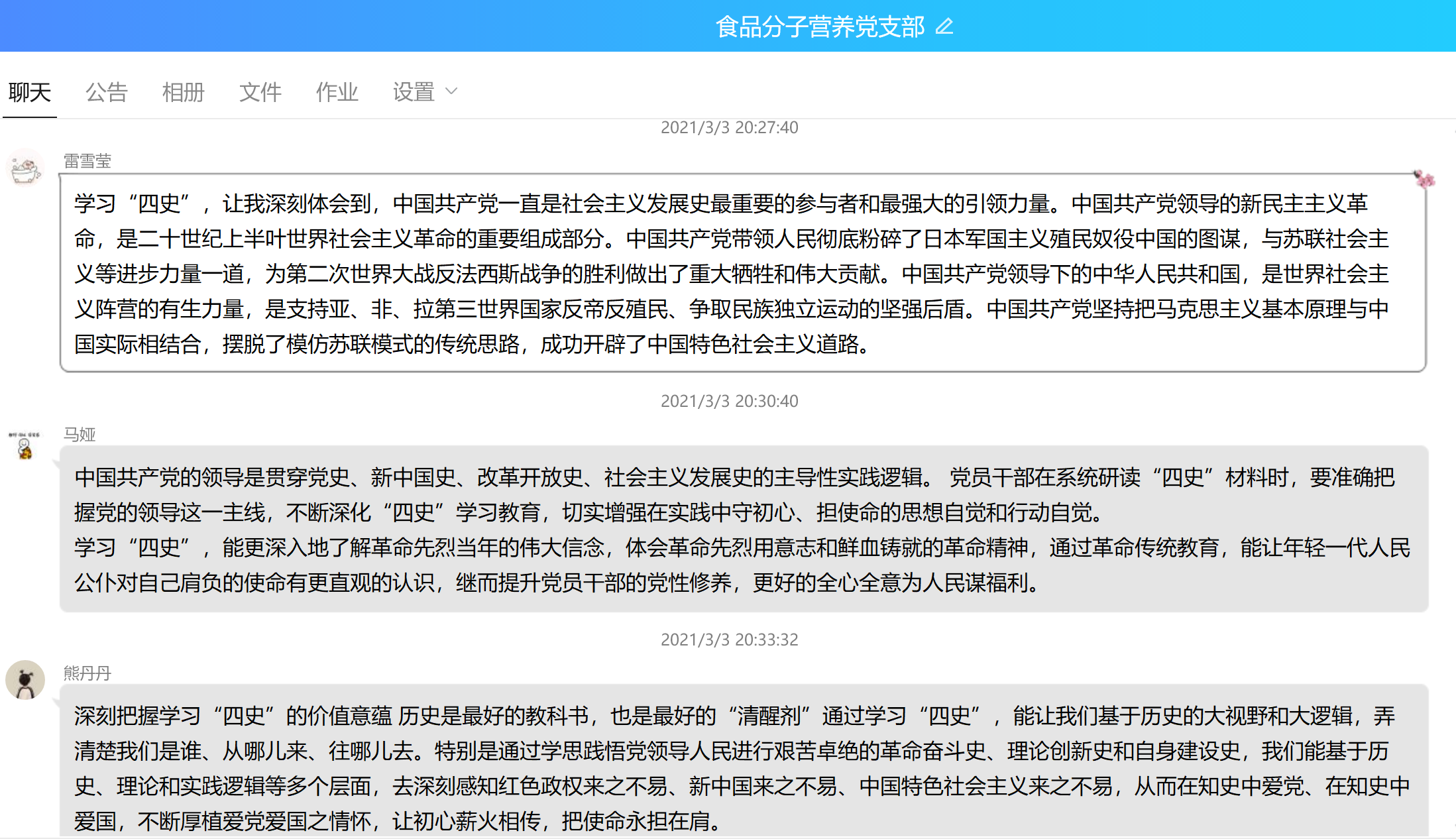Switch to the 聊天 tab
Viewport: 1456px width, 839px height.
point(30,92)
